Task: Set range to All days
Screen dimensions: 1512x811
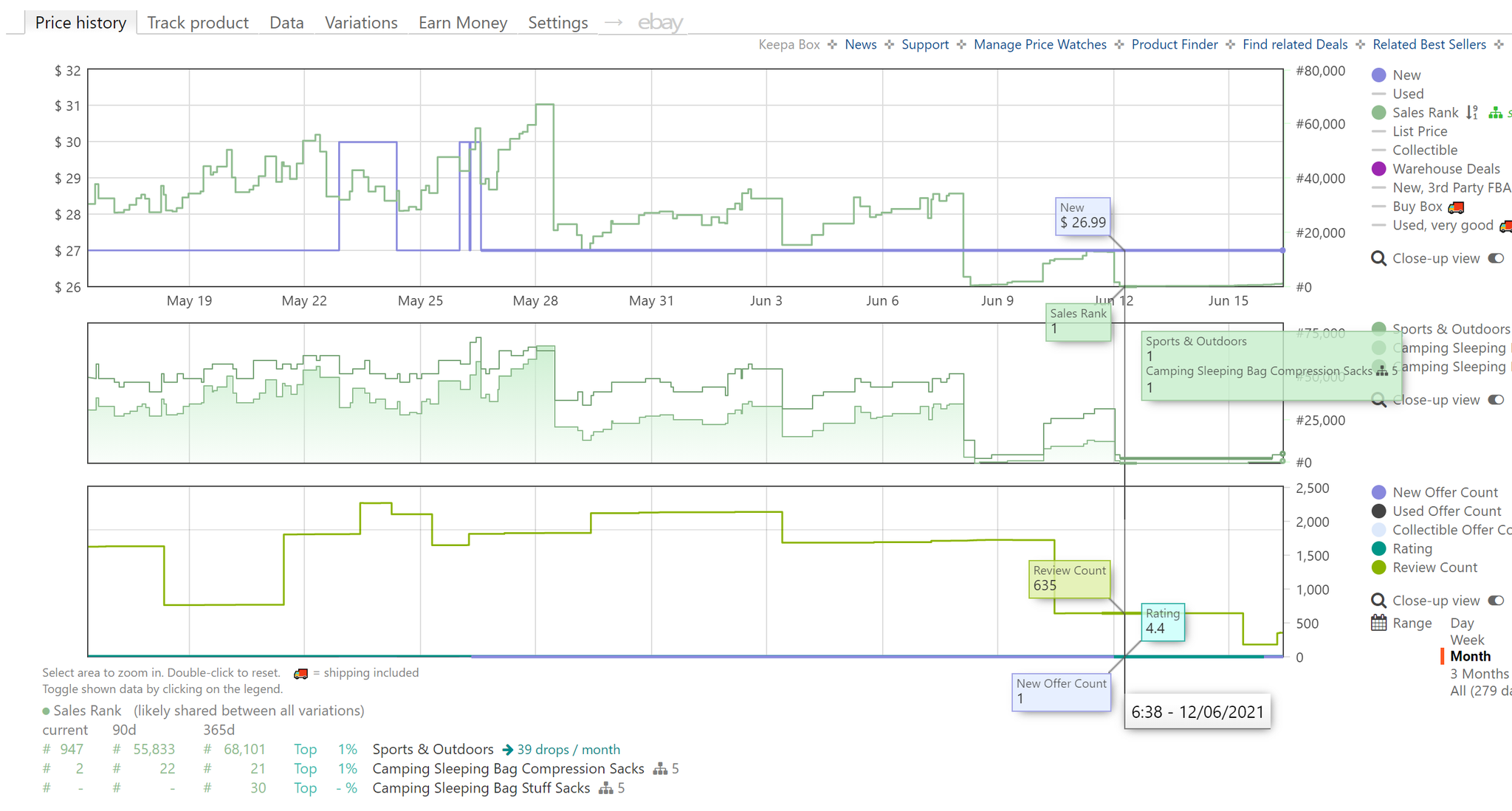Action: (1480, 691)
